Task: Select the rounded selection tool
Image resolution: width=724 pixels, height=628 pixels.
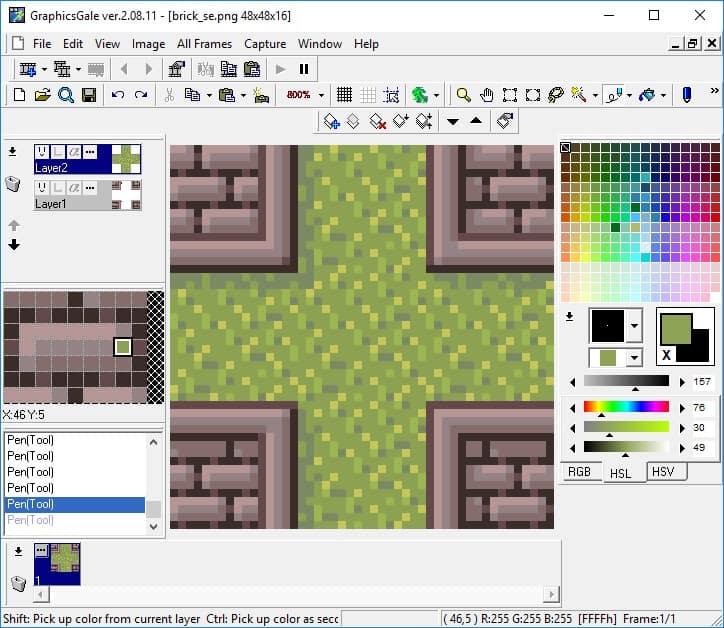Action: point(533,95)
